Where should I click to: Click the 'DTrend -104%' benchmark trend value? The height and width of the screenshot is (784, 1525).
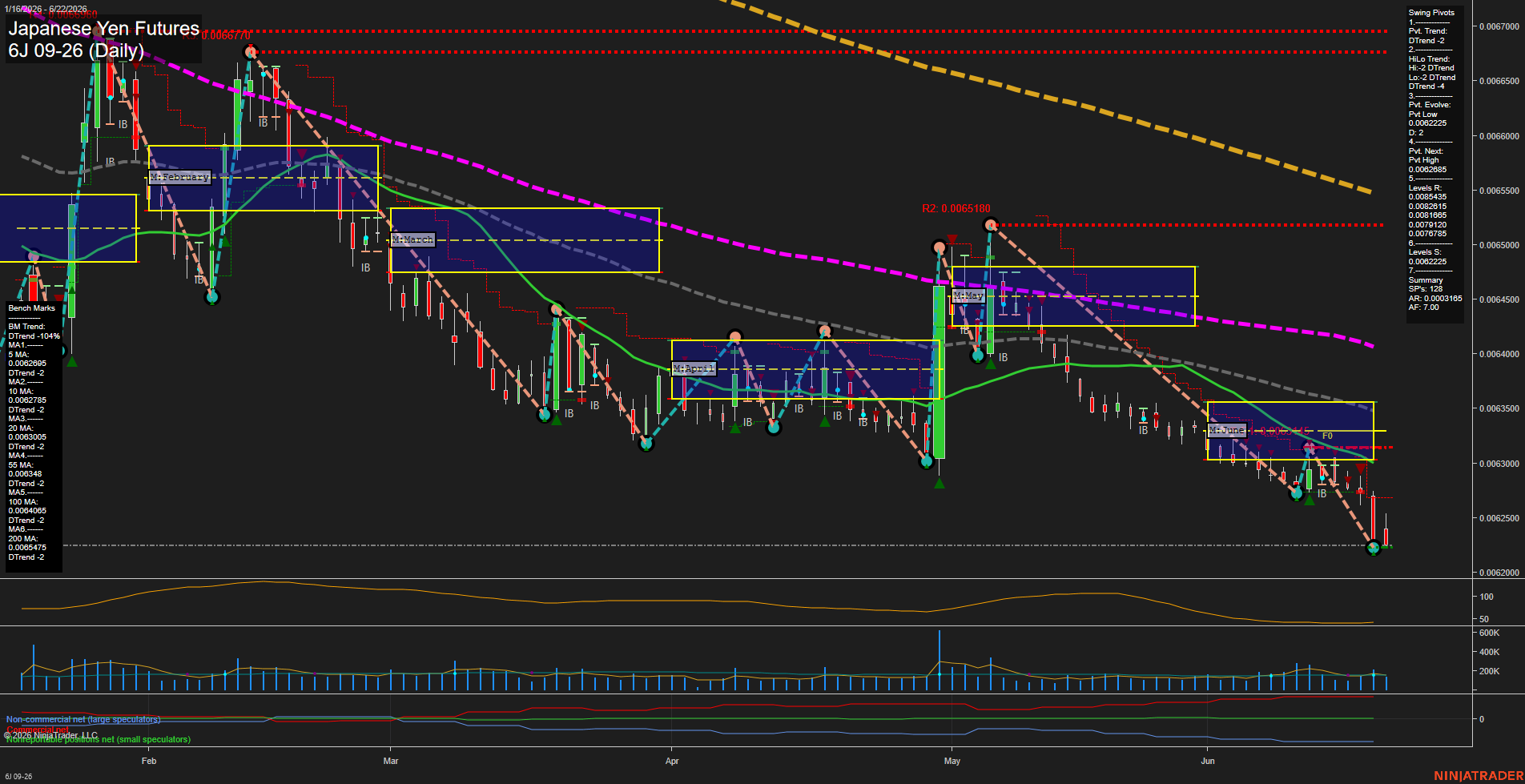pos(34,336)
